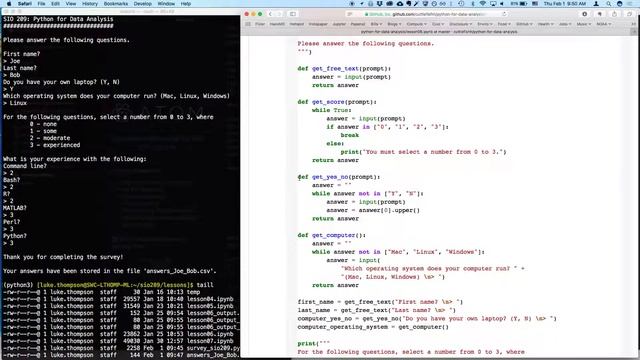This screenshot has width=640, height=360.
Task: Click the Time Machine menu bar icon
Action: click(461, 4)
